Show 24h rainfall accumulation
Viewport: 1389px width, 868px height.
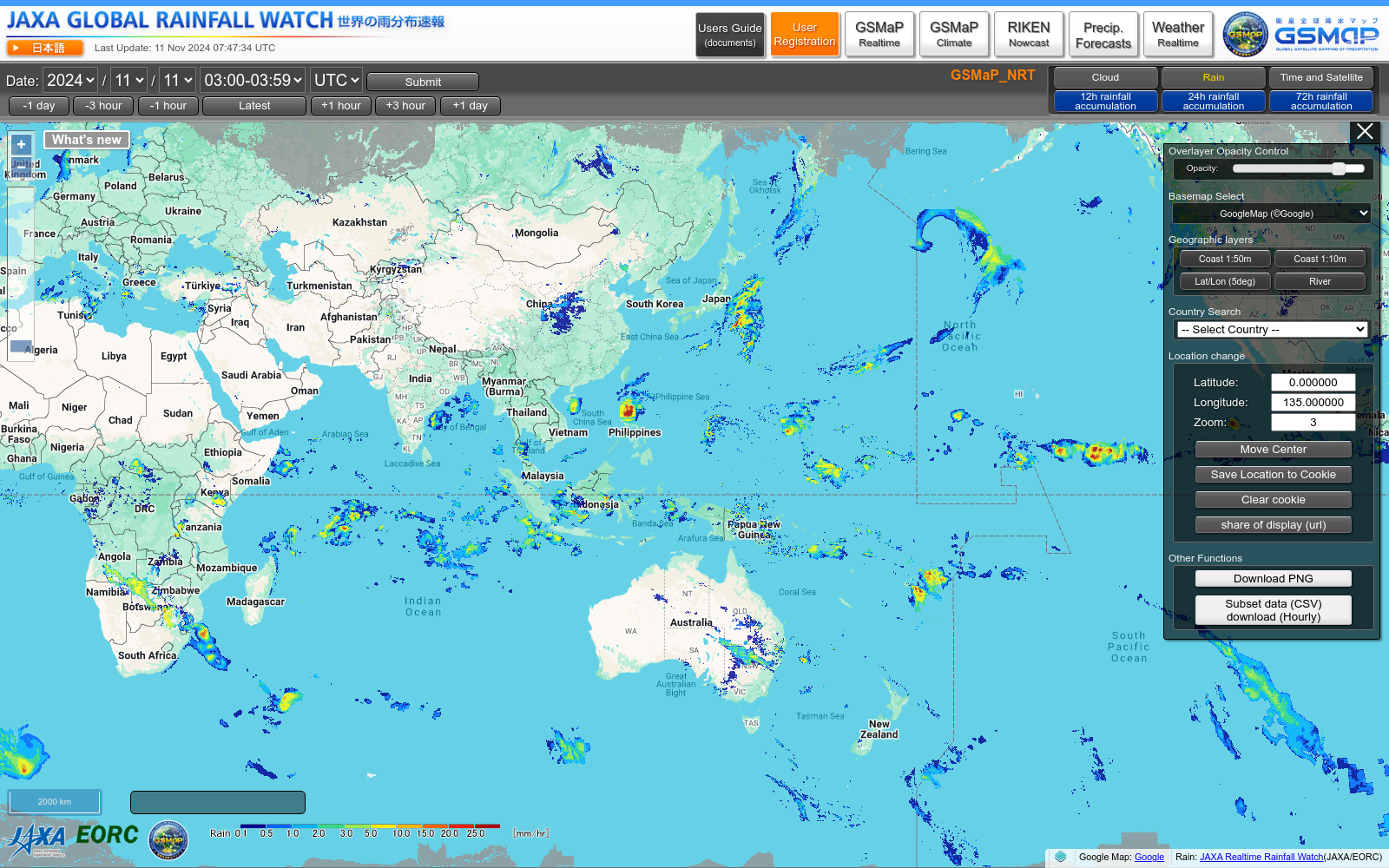pos(1213,102)
